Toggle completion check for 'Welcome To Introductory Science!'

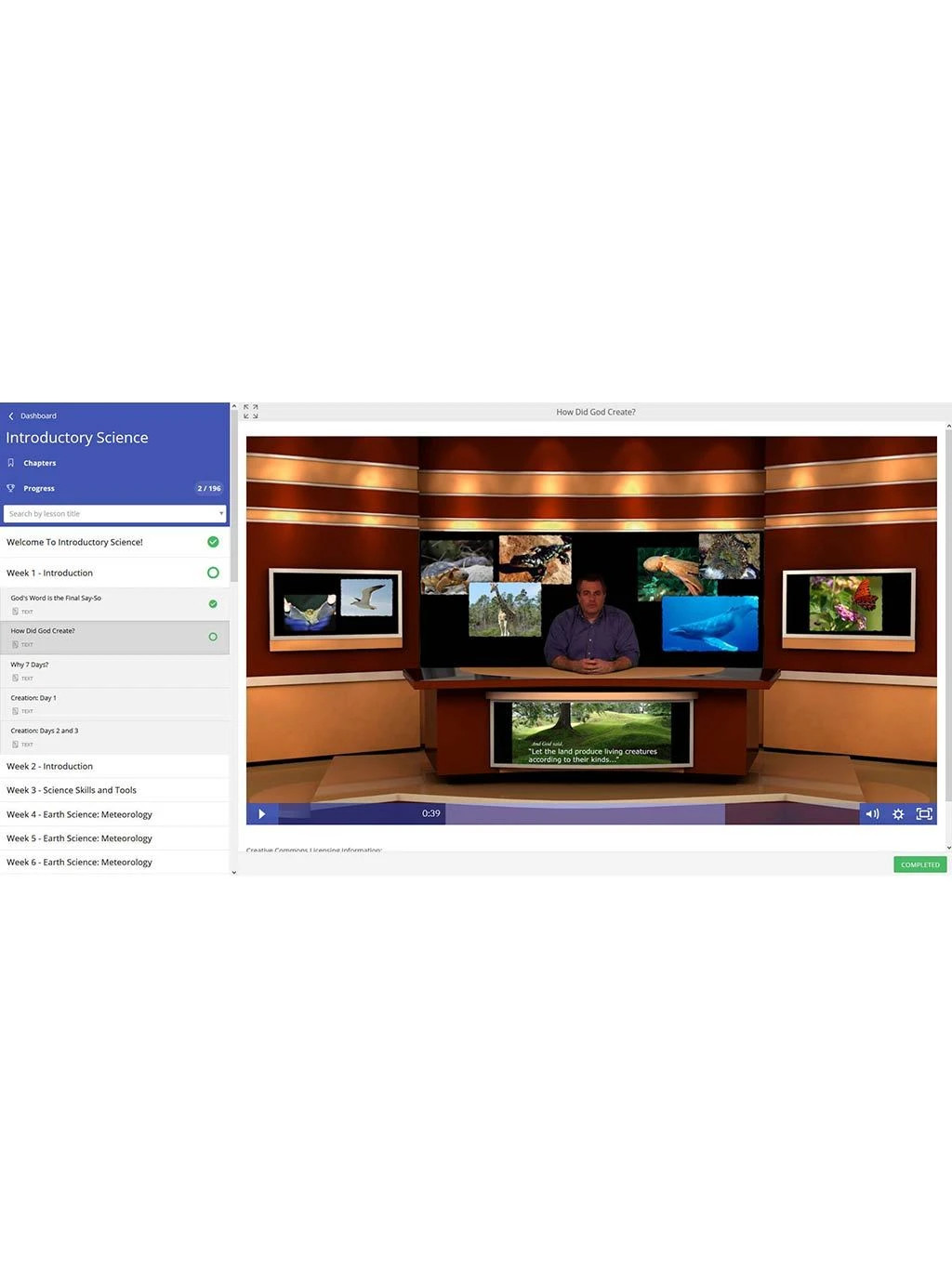pos(213,542)
